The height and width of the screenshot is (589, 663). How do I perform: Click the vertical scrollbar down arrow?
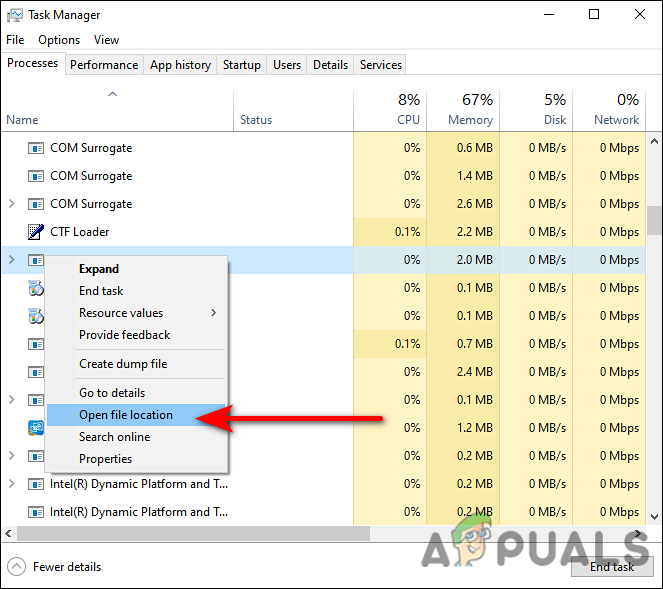pos(654,516)
